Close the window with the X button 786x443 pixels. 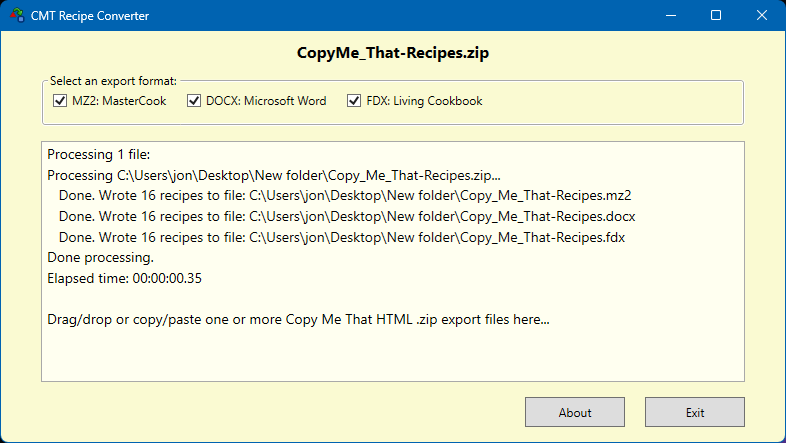pyautogui.click(x=761, y=16)
